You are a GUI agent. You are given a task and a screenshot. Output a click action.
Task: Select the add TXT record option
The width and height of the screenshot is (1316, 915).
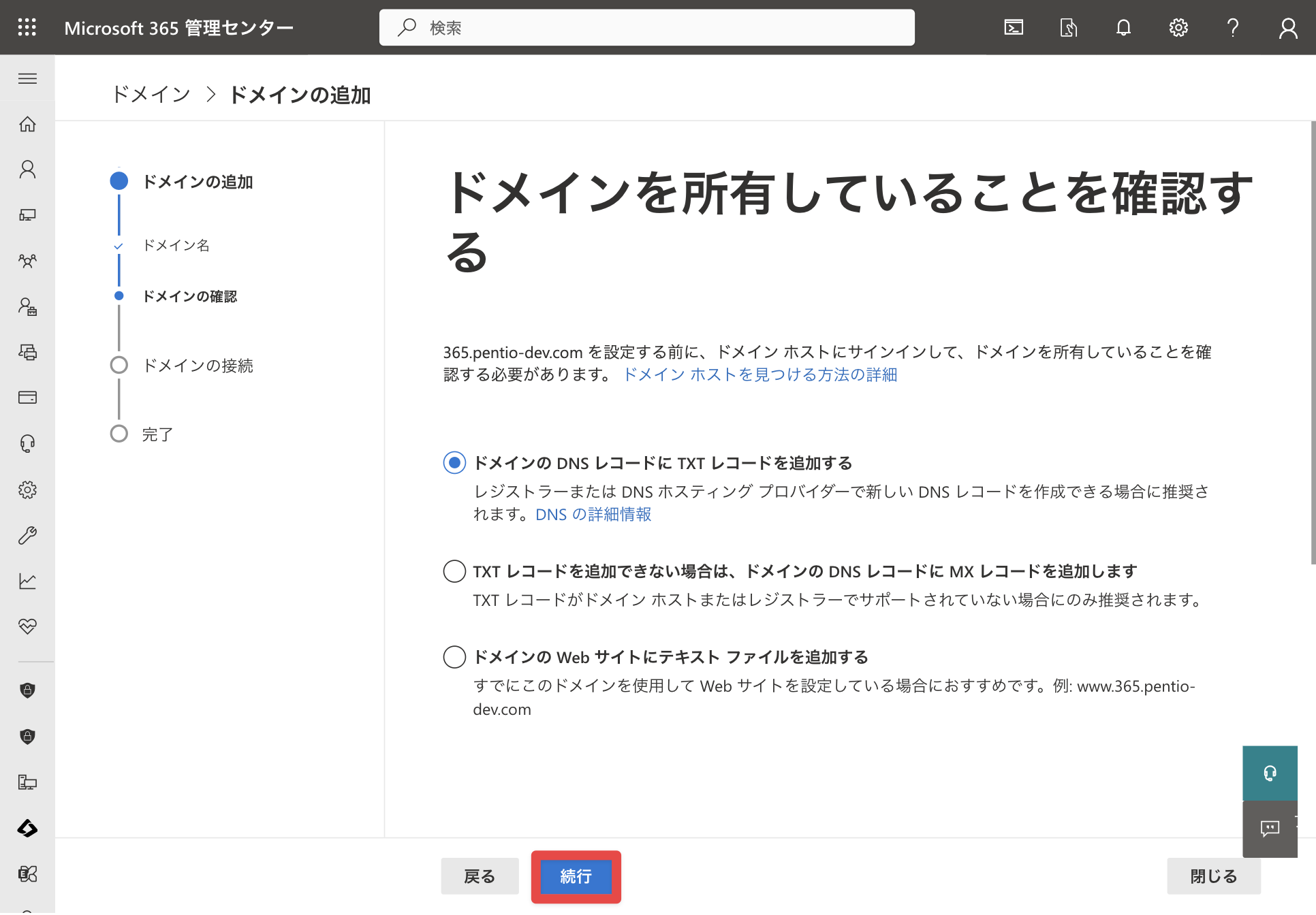(454, 463)
